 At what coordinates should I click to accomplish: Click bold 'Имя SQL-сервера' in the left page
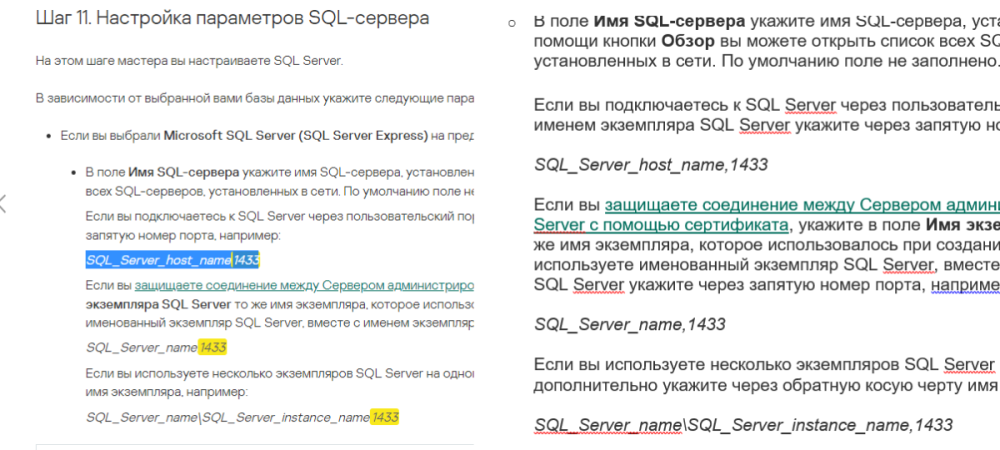pyautogui.click(x=184, y=172)
